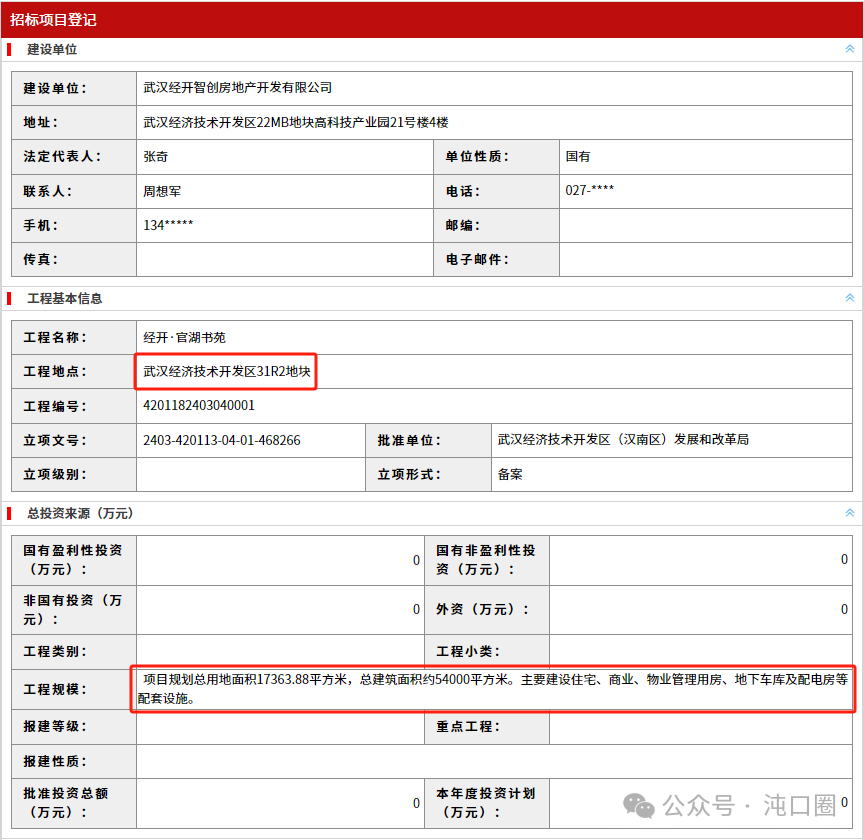
Task: Click the 立项文号 value 2403-420113-04-01-468266
Action: [x=222, y=440]
